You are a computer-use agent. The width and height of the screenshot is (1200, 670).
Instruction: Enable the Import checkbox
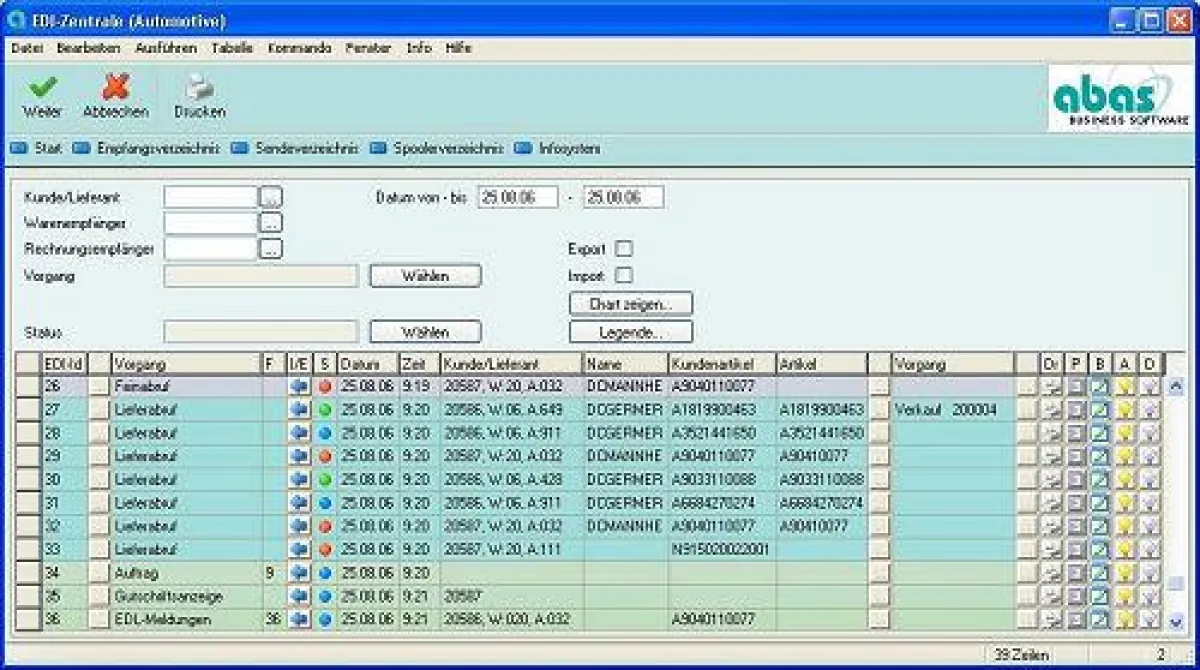[x=624, y=275]
